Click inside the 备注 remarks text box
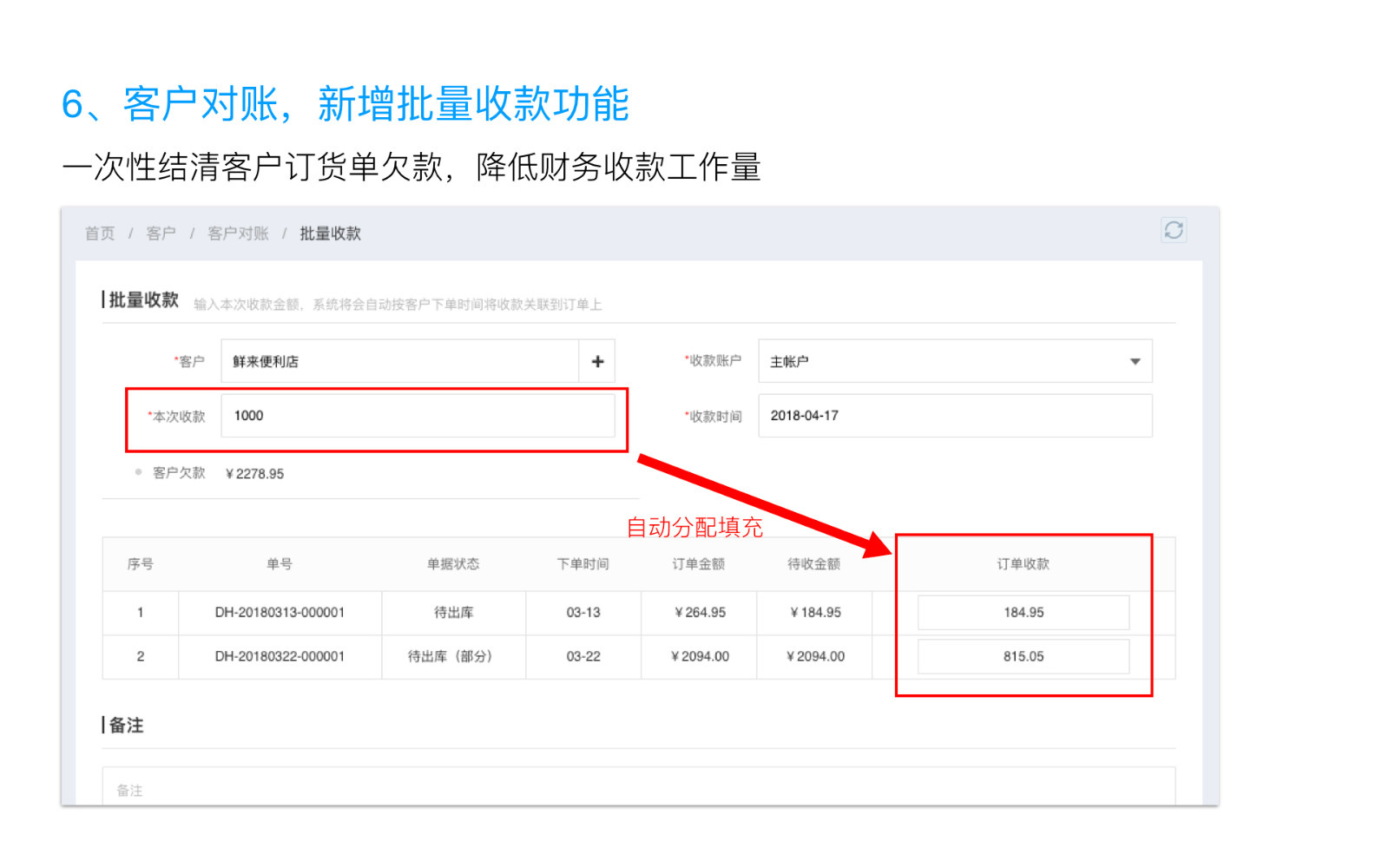The height and width of the screenshot is (868, 1389). 638,789
